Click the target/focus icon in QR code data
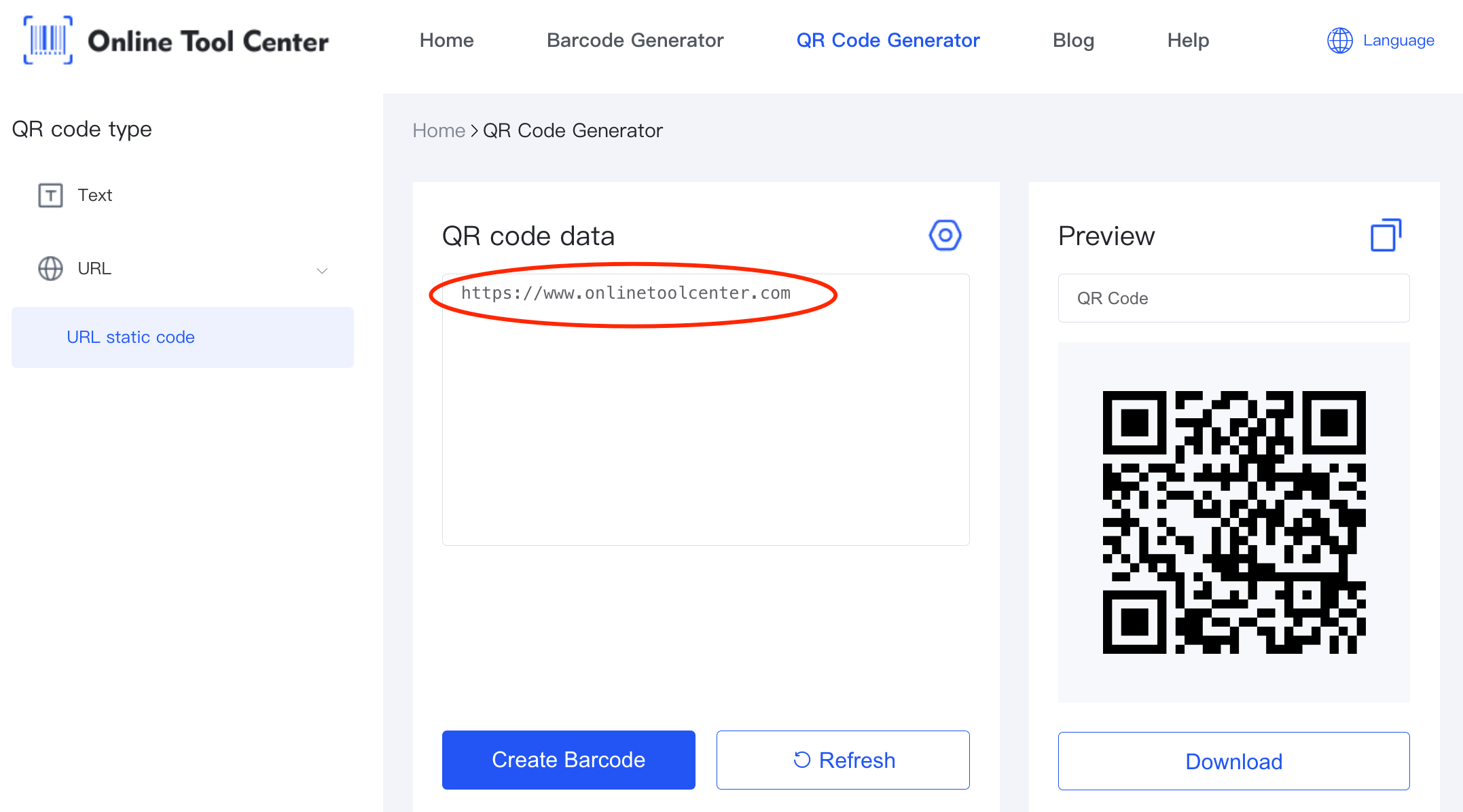The width and height of the screenshot is (1463, 812). [941, 234]
